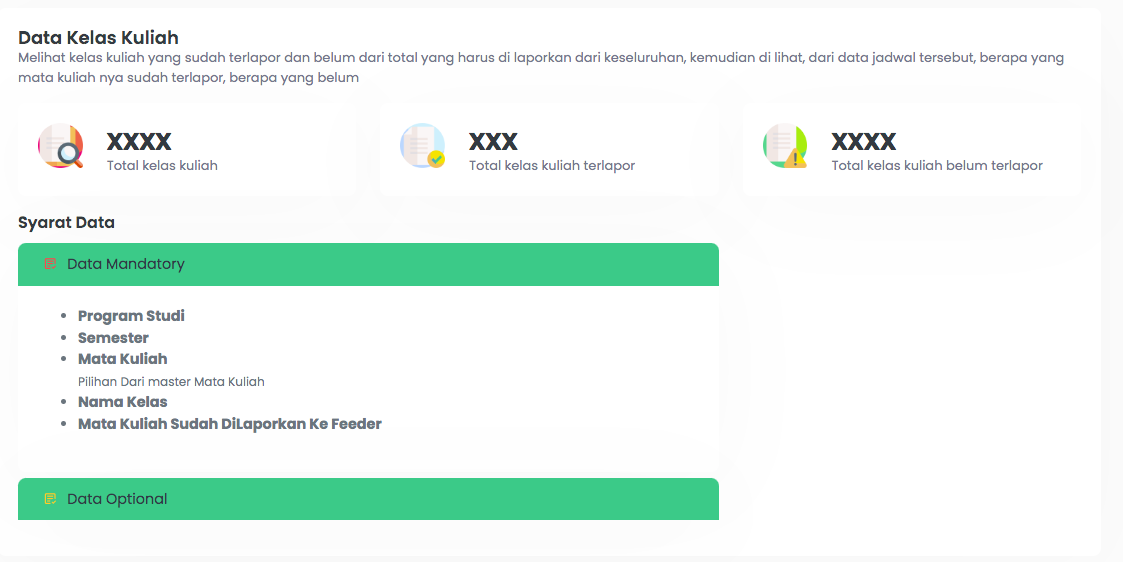This screenshot has height=562, width=1123.
Task: Select the Semester list item
Action: click(113, 338)
